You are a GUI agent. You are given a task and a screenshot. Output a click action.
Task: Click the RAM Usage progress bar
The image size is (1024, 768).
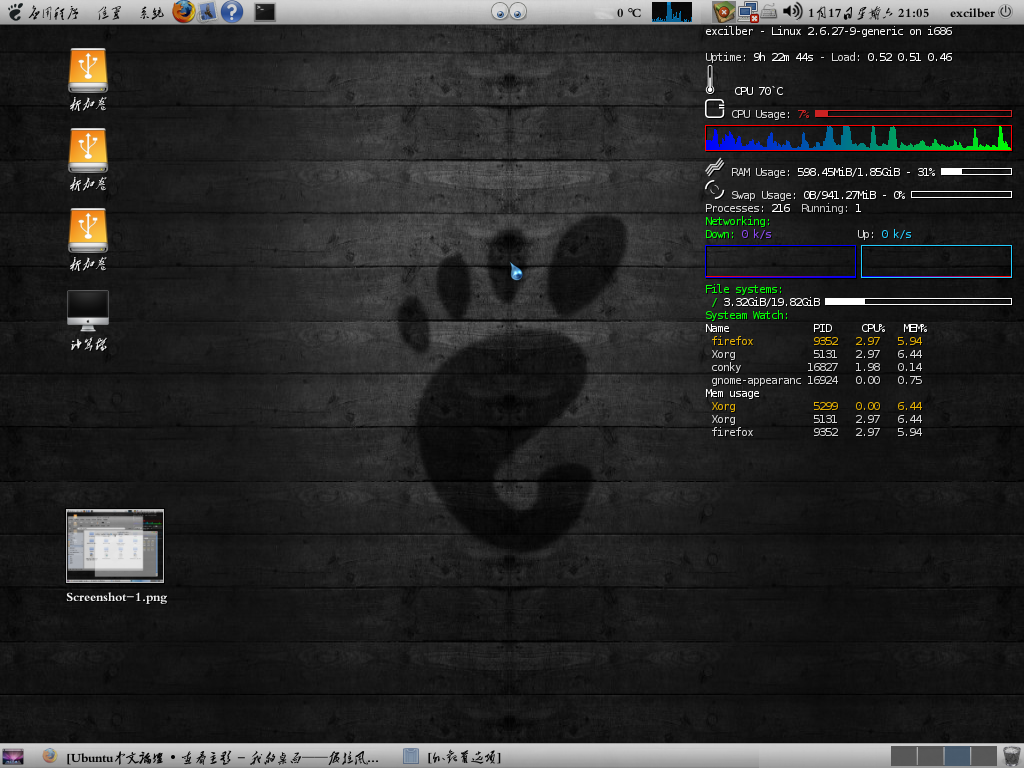coord(976,172)
